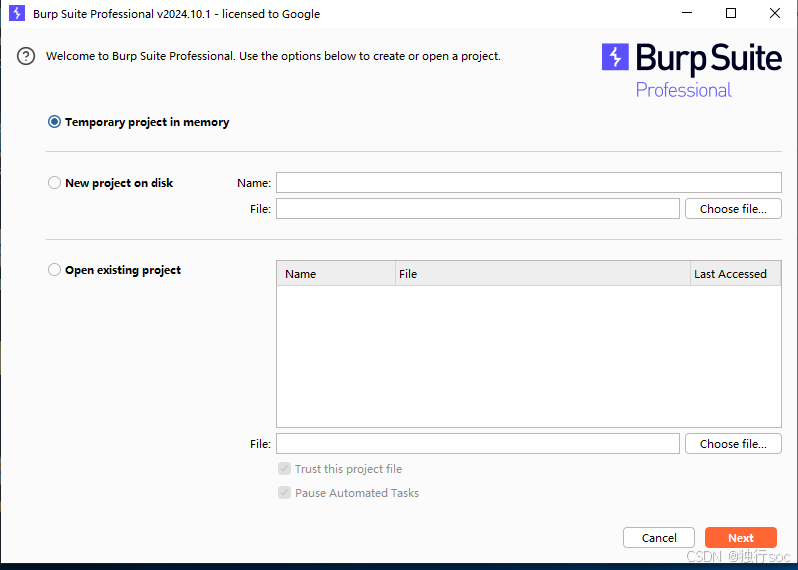The image size is (798, 570).
Task: Click the existing project File path field
Action: click(x=478, y=444)
